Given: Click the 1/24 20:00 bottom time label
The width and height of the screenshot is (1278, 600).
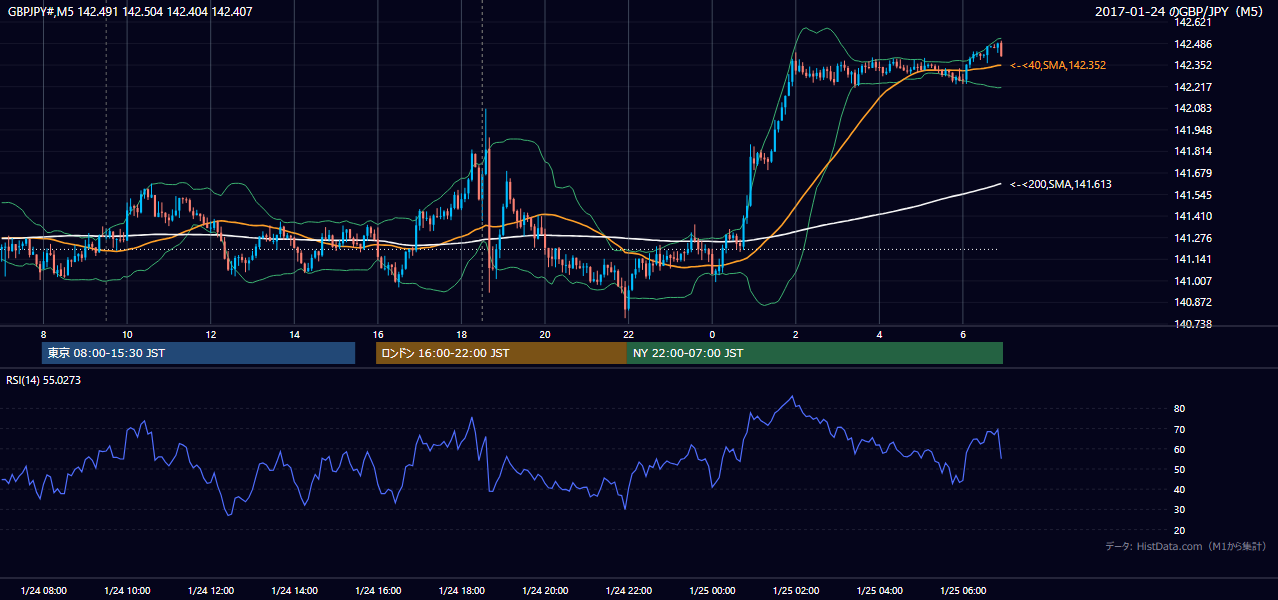Looking at the screenshot, I should click(x=545, y=591).
